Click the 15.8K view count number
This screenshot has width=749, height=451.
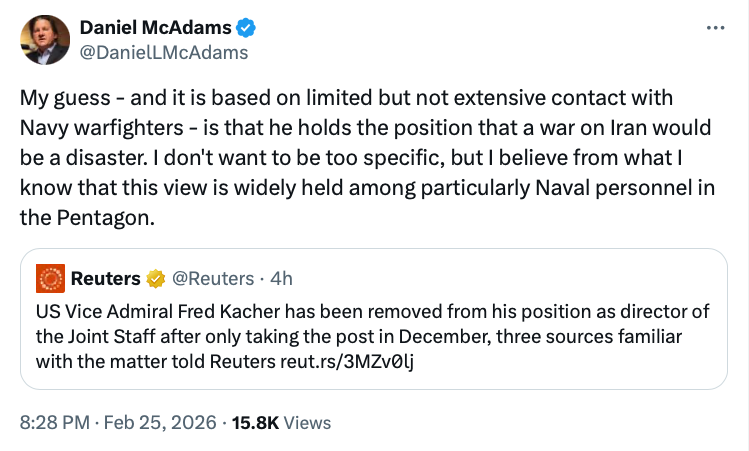[x=255, y=423]
